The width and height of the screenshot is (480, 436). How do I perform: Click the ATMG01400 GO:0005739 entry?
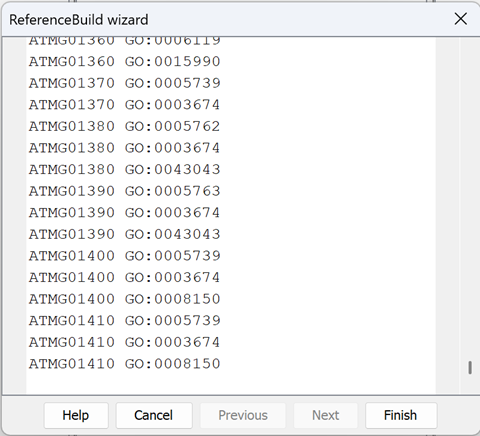tap(124, 256)
